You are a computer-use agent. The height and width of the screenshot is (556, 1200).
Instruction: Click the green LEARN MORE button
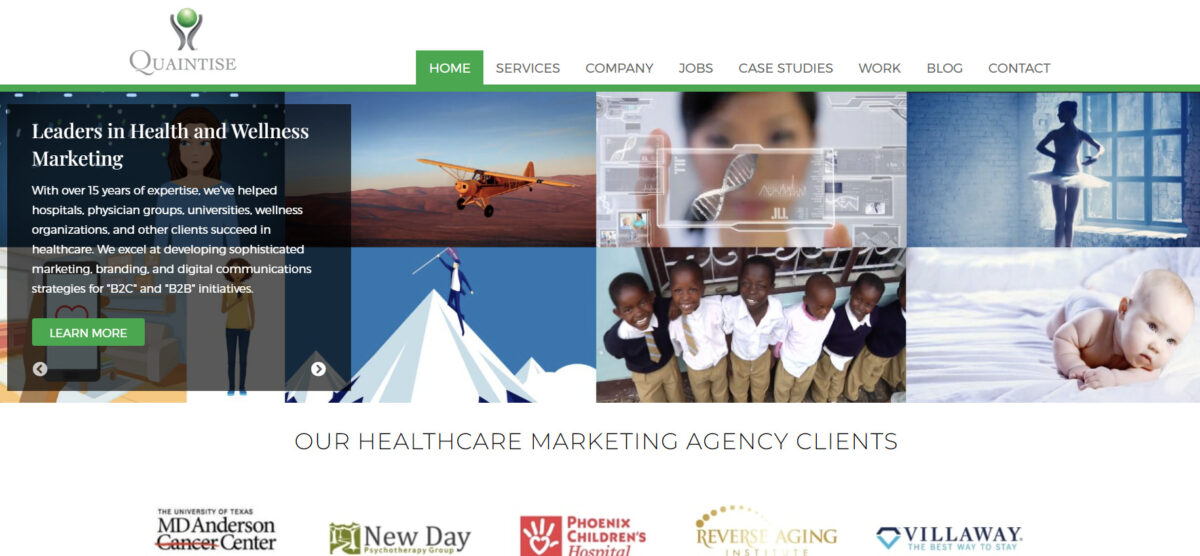pyautogui.click(x=88, y=332)
